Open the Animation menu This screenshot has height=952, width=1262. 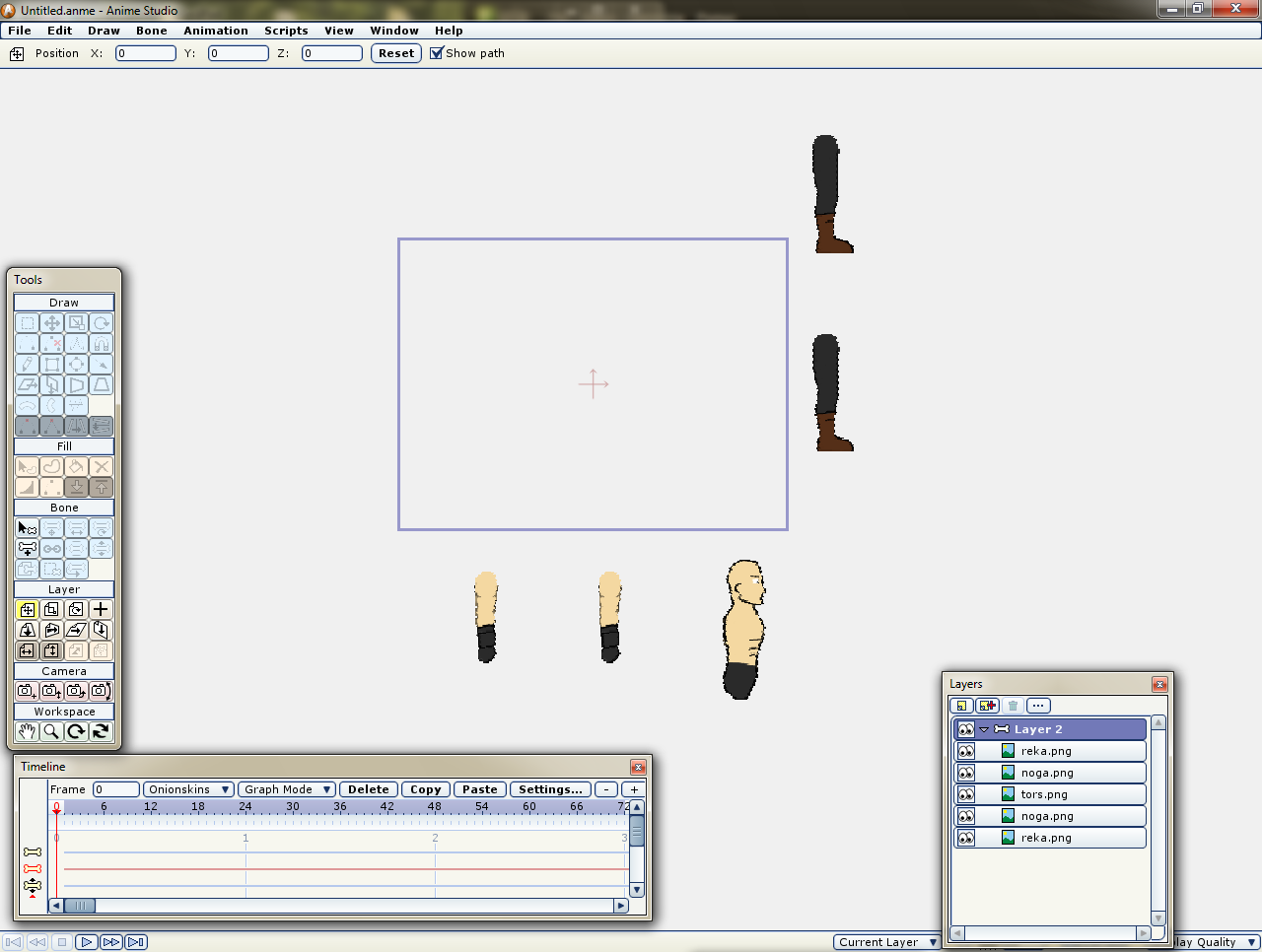click(215, 31)
